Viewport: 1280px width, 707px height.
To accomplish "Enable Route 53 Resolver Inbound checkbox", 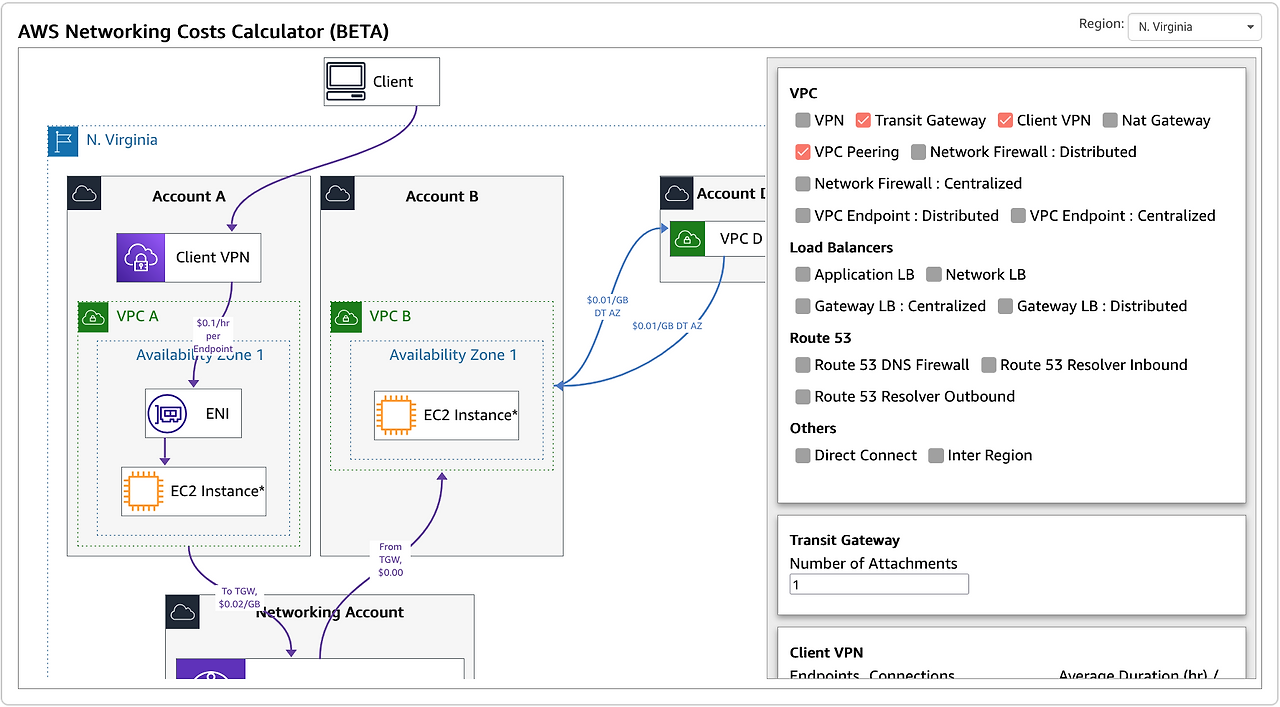I will [989, 365].
